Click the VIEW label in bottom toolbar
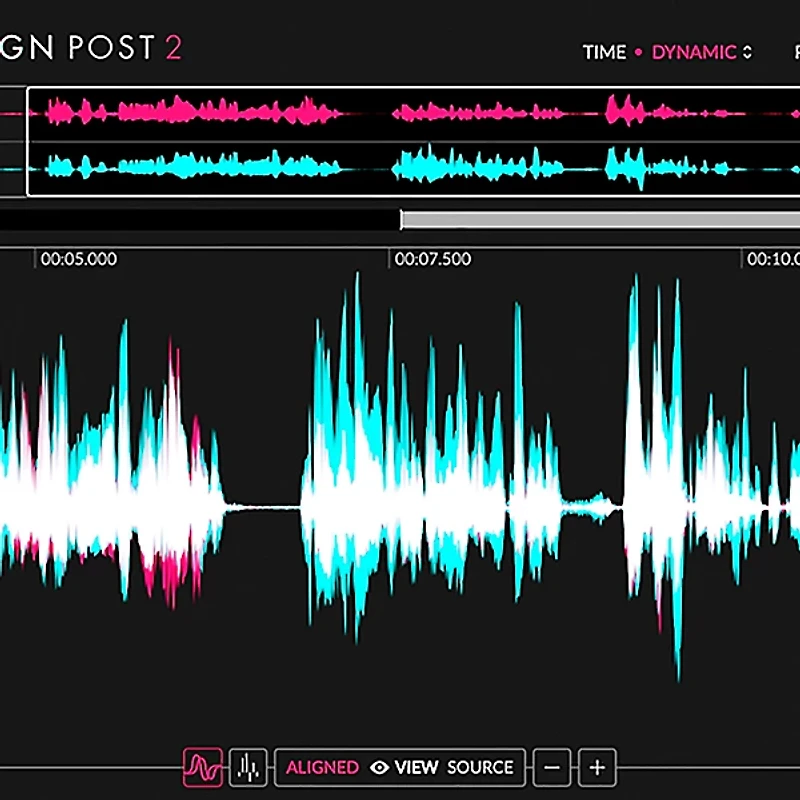The height and width of the screenshot is (800, 800). (417, 768)
